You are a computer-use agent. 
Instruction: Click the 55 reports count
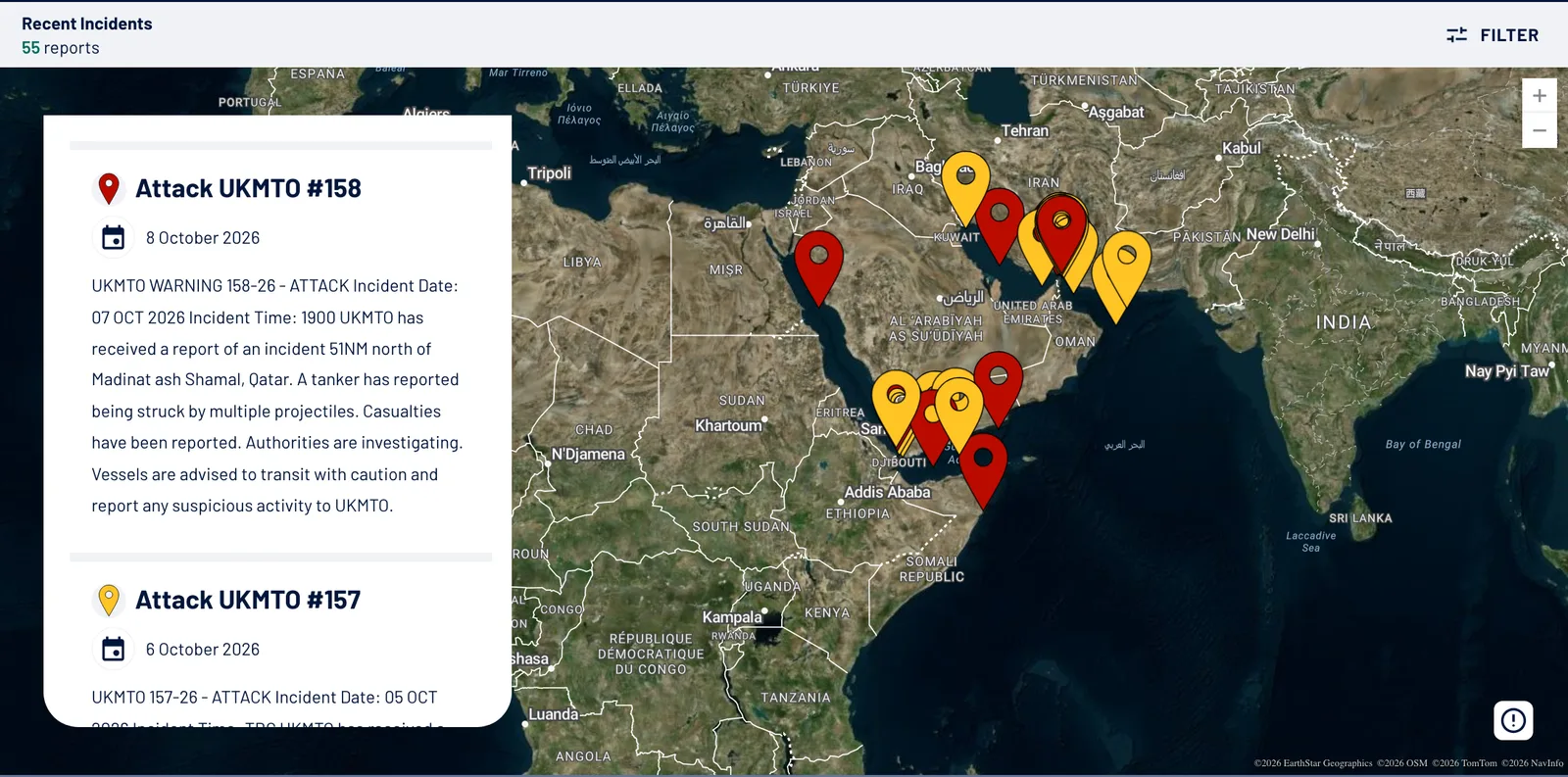(61, 48)
